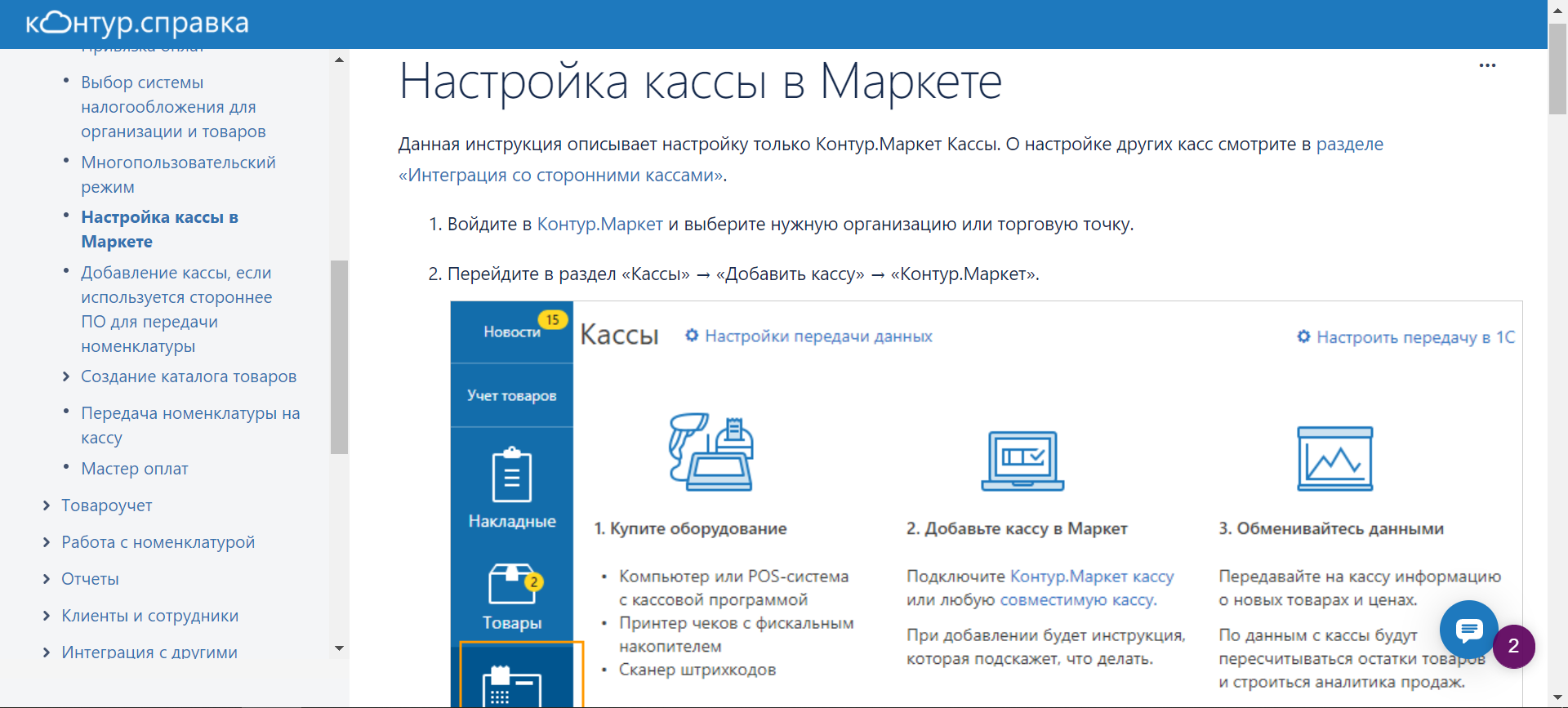The height and width of the screenshot is (708, 1568).
Task: Click the Настройка кассы в Маркете heading
Action: click(x=700, y=82)
